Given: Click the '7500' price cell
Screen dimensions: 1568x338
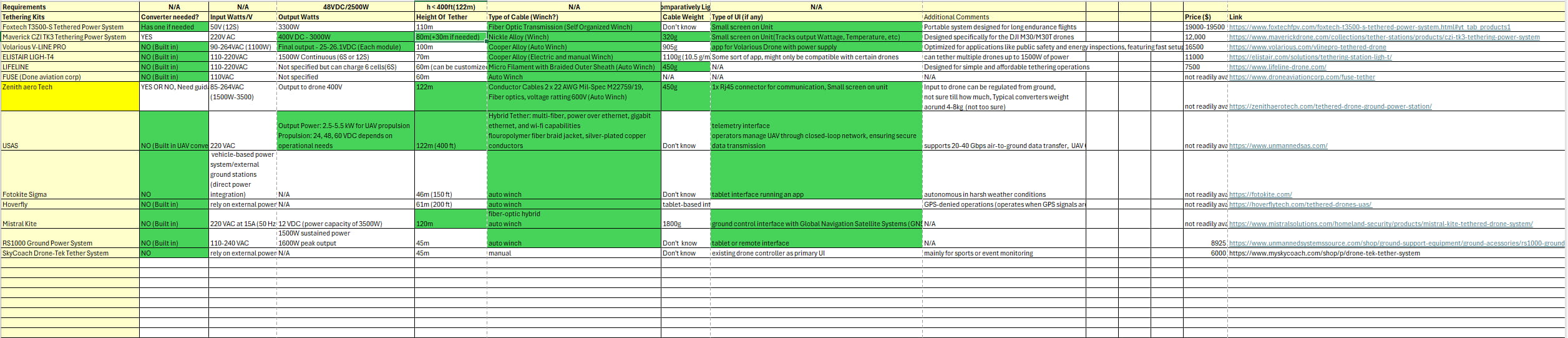Looking at the screenshot, I should pos(1205,67).
